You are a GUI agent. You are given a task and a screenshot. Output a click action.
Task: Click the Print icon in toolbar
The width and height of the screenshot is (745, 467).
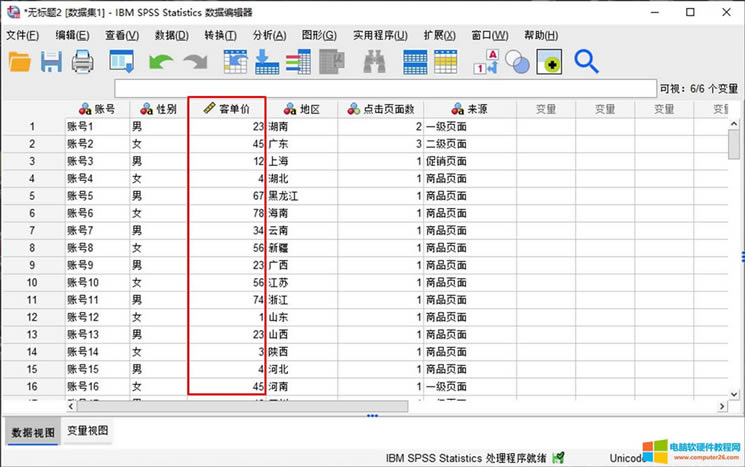click(x=82, y=62)
